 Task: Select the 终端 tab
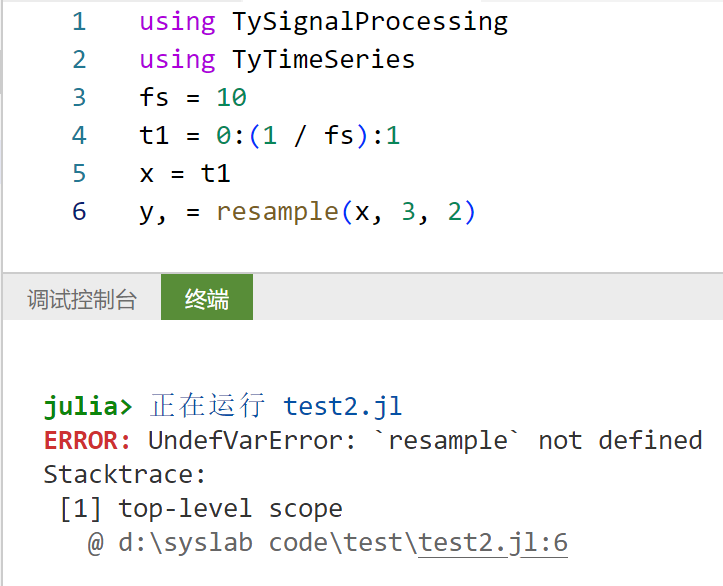coord(206,299)
